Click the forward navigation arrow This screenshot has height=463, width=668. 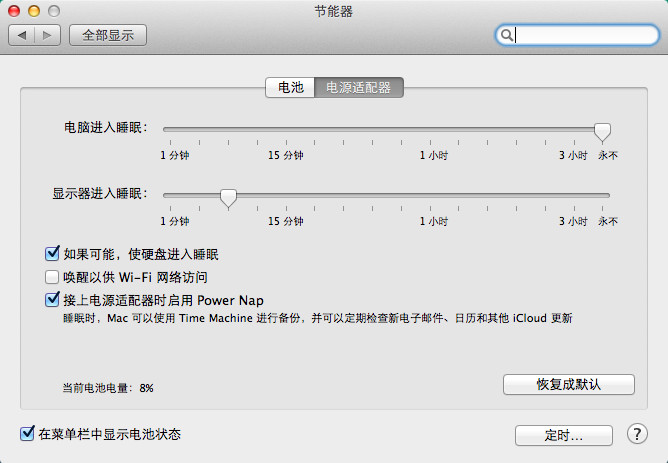(48, 35)
